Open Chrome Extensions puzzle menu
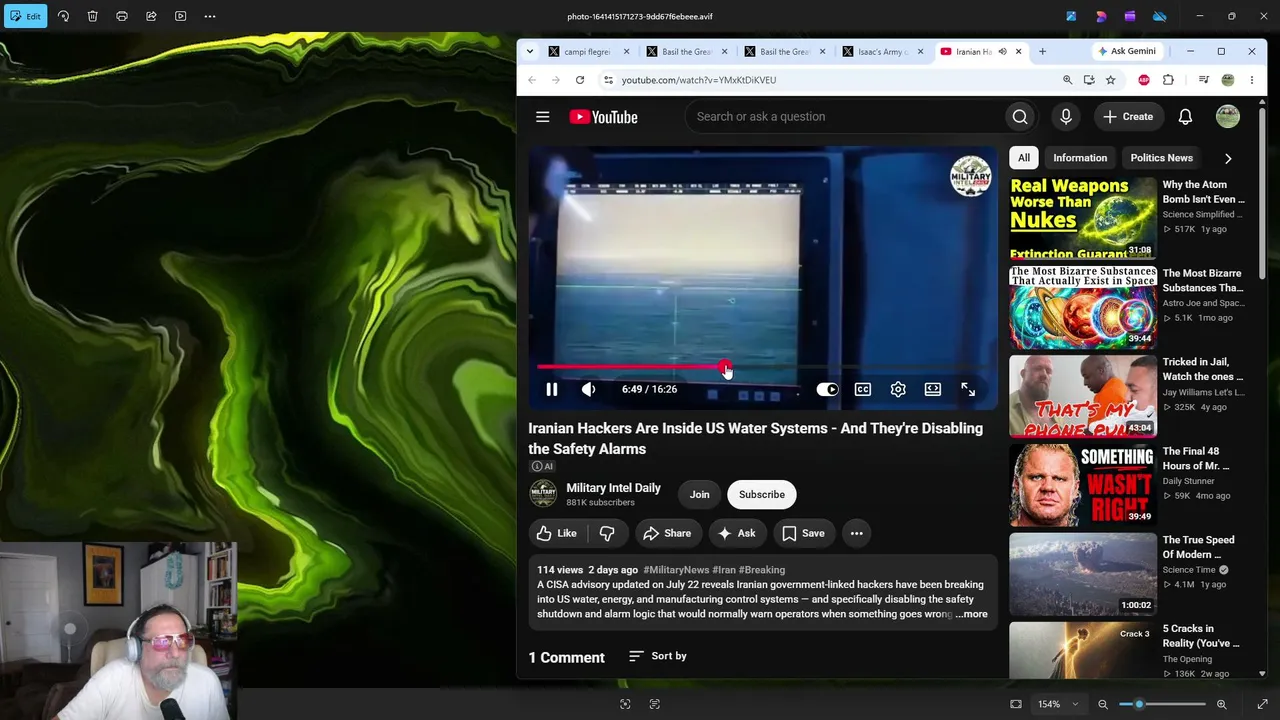 point(1168,80)
